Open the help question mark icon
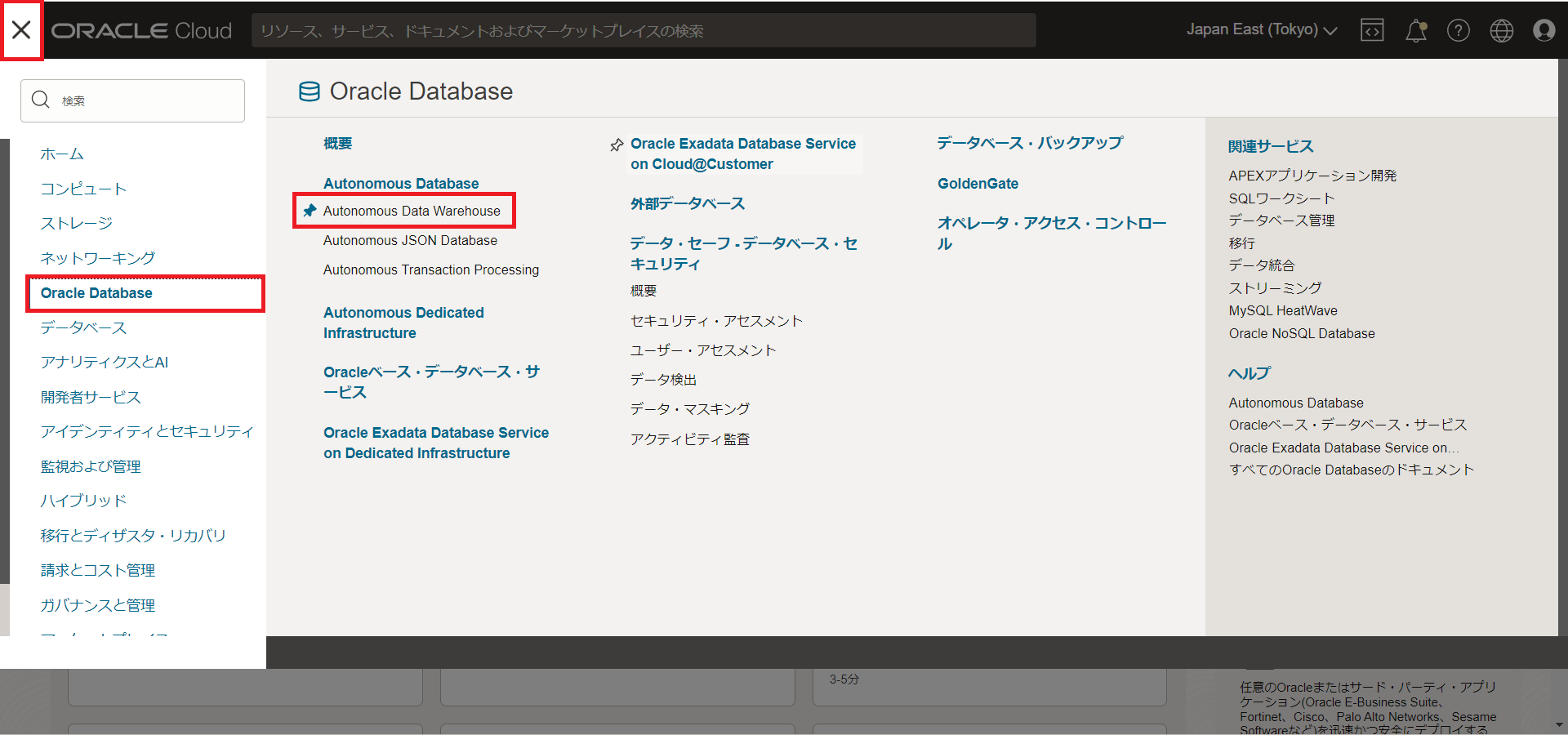 (x=1459, y=30)
